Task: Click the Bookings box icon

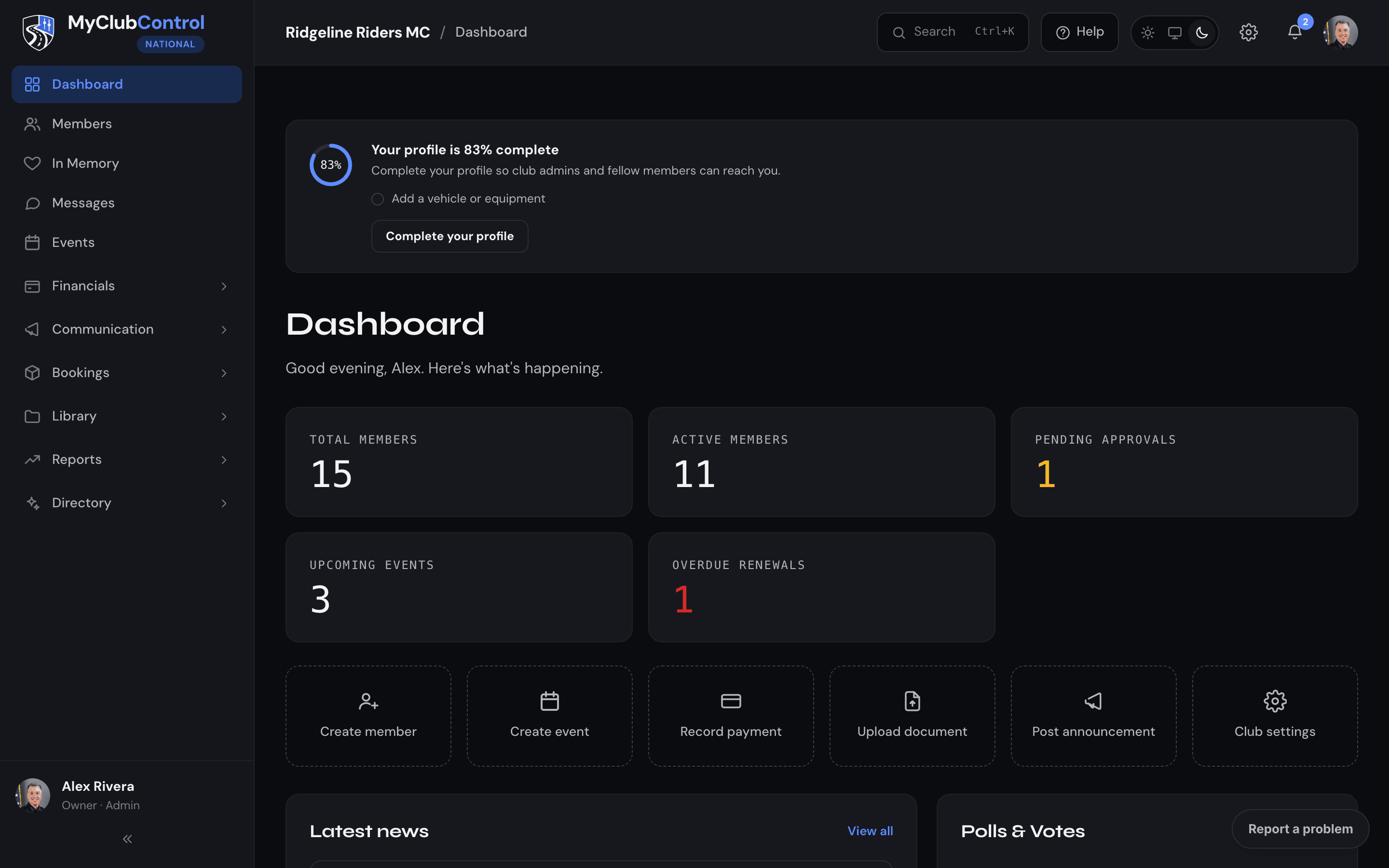Action: (x=32, y=373)
